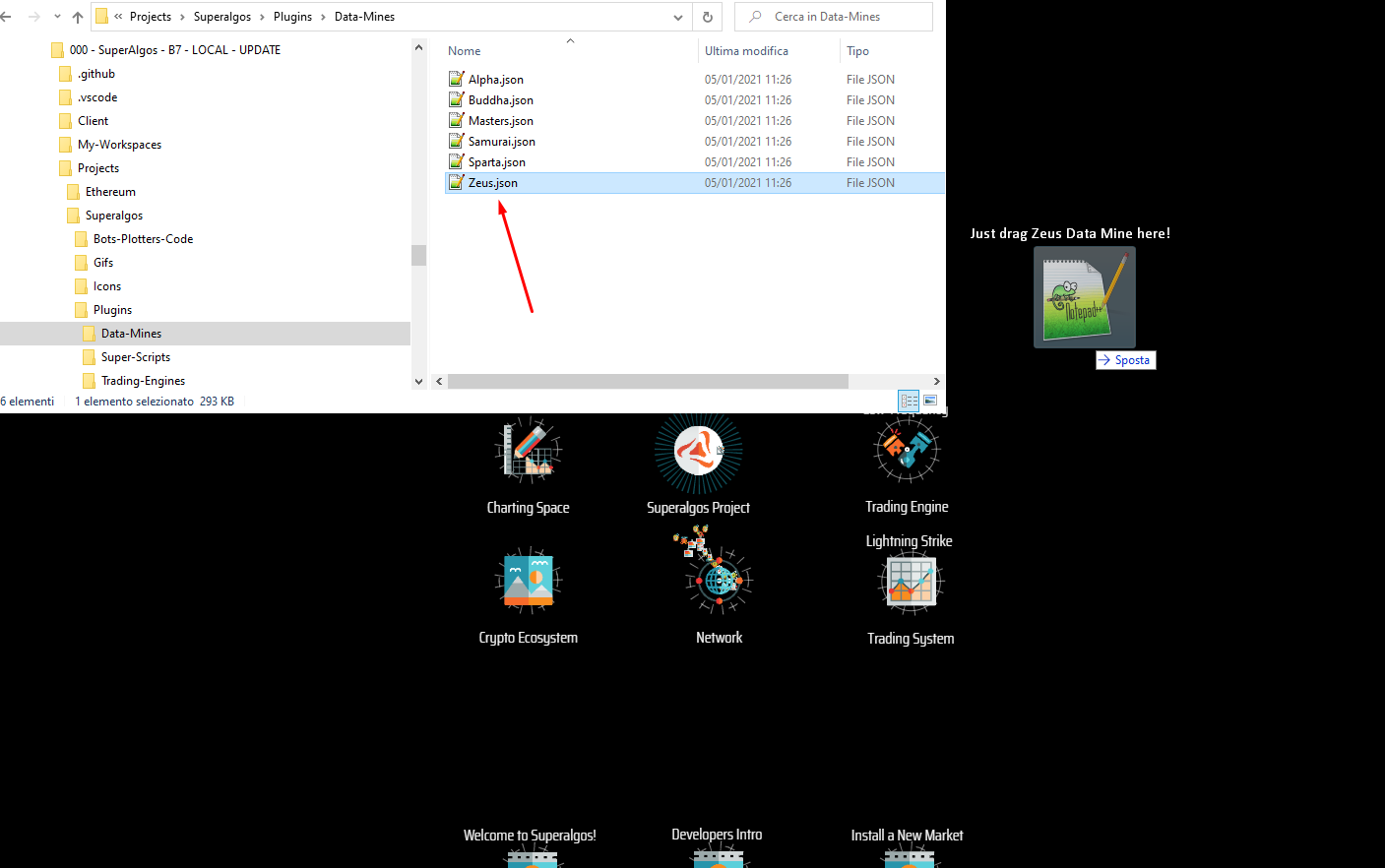Expand the Plugins breadcrumb arrow

[323, 17]
